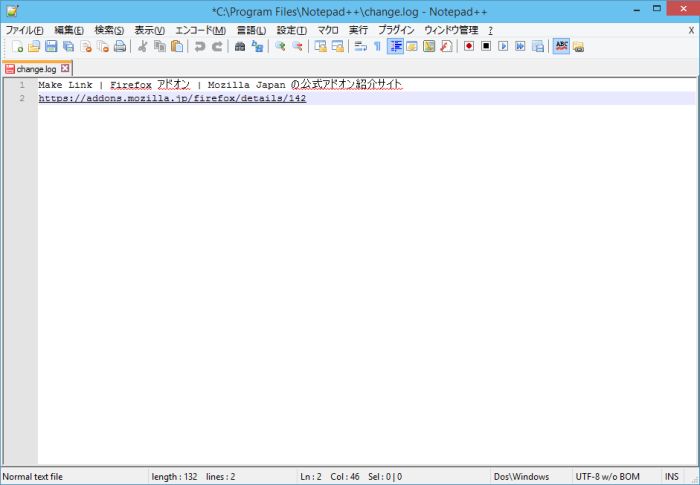Click the Close document toolbar icon

pyautogui.click(x=86, y=46)
